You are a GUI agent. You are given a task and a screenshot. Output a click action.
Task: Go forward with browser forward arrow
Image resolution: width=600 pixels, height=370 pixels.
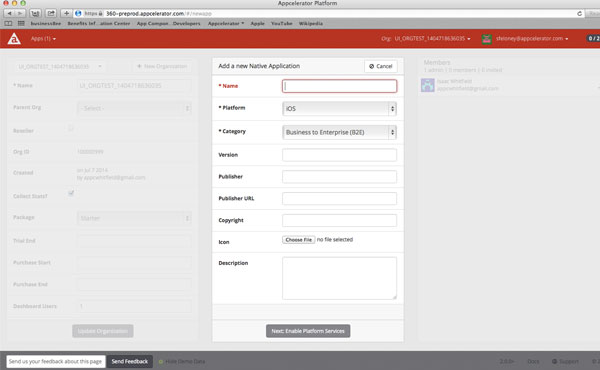click(x=20, y=13)
